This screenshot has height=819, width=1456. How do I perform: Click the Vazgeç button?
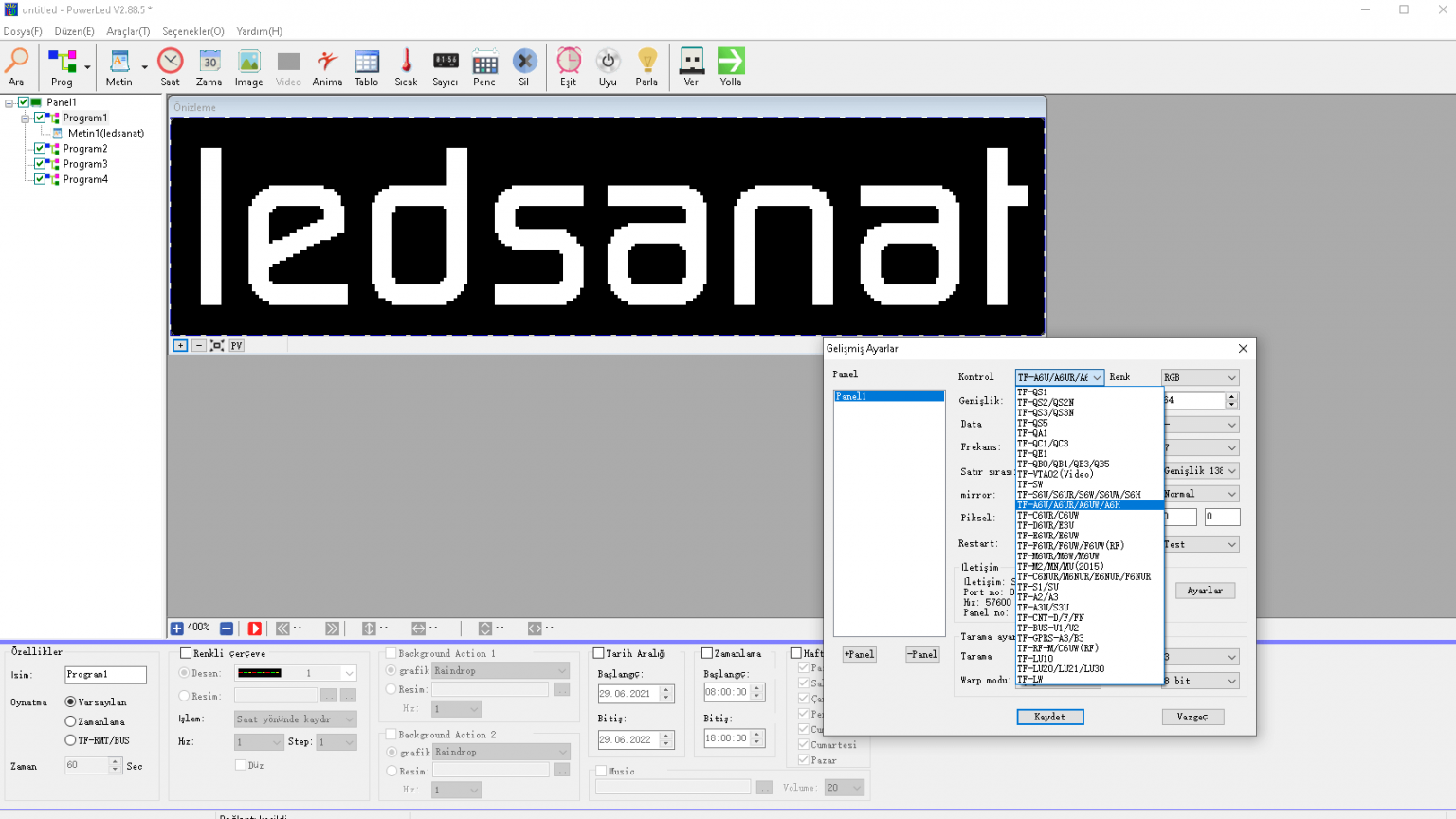coord(1192,717)
